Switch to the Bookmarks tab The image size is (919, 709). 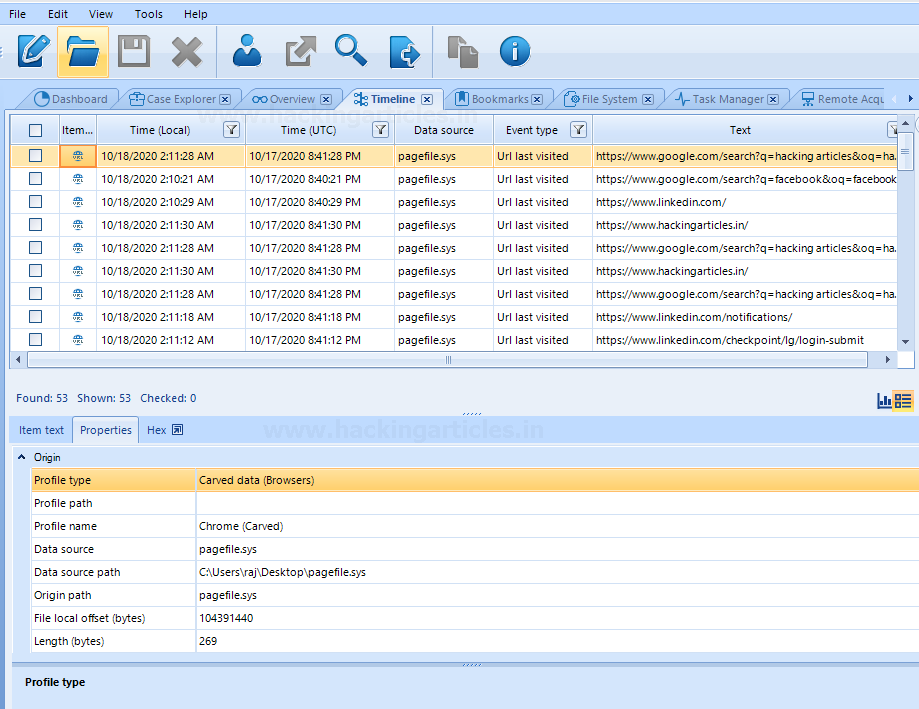click(498, 99)
